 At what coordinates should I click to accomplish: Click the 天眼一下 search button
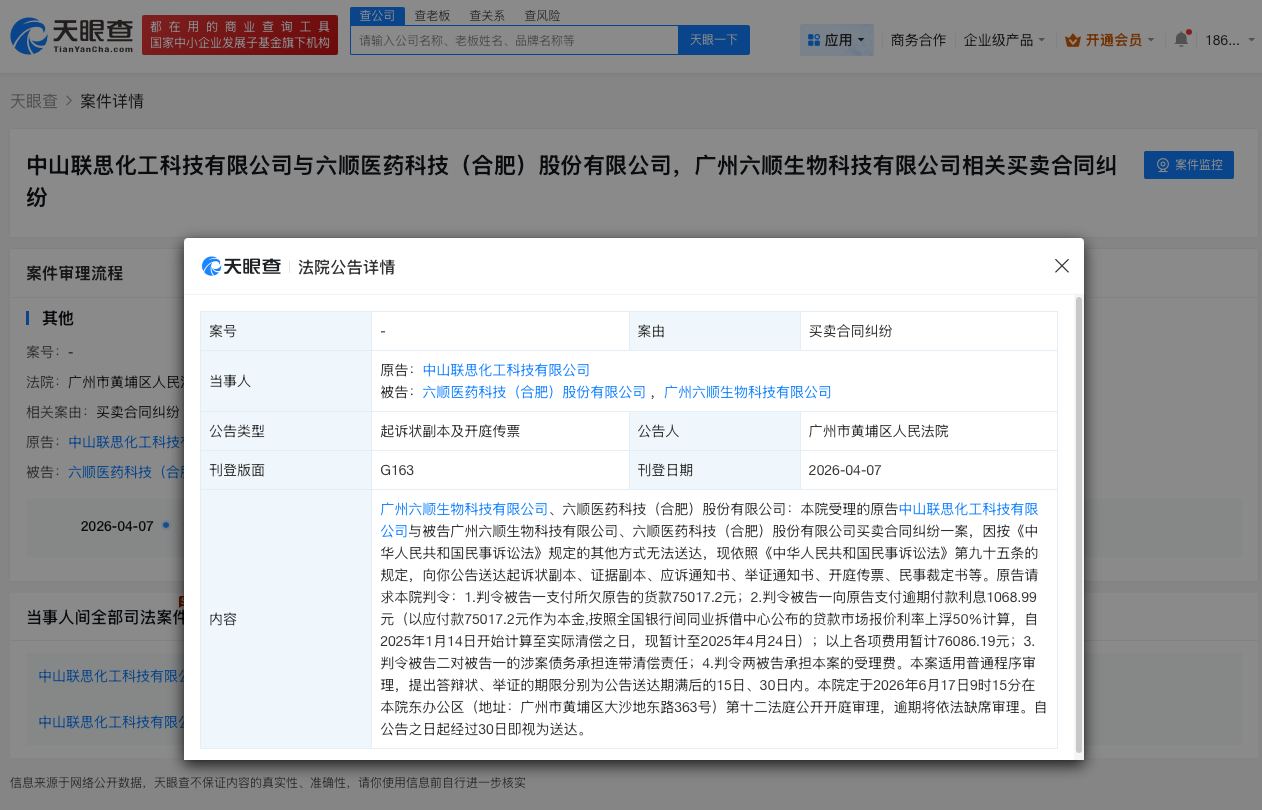point(713,40)
